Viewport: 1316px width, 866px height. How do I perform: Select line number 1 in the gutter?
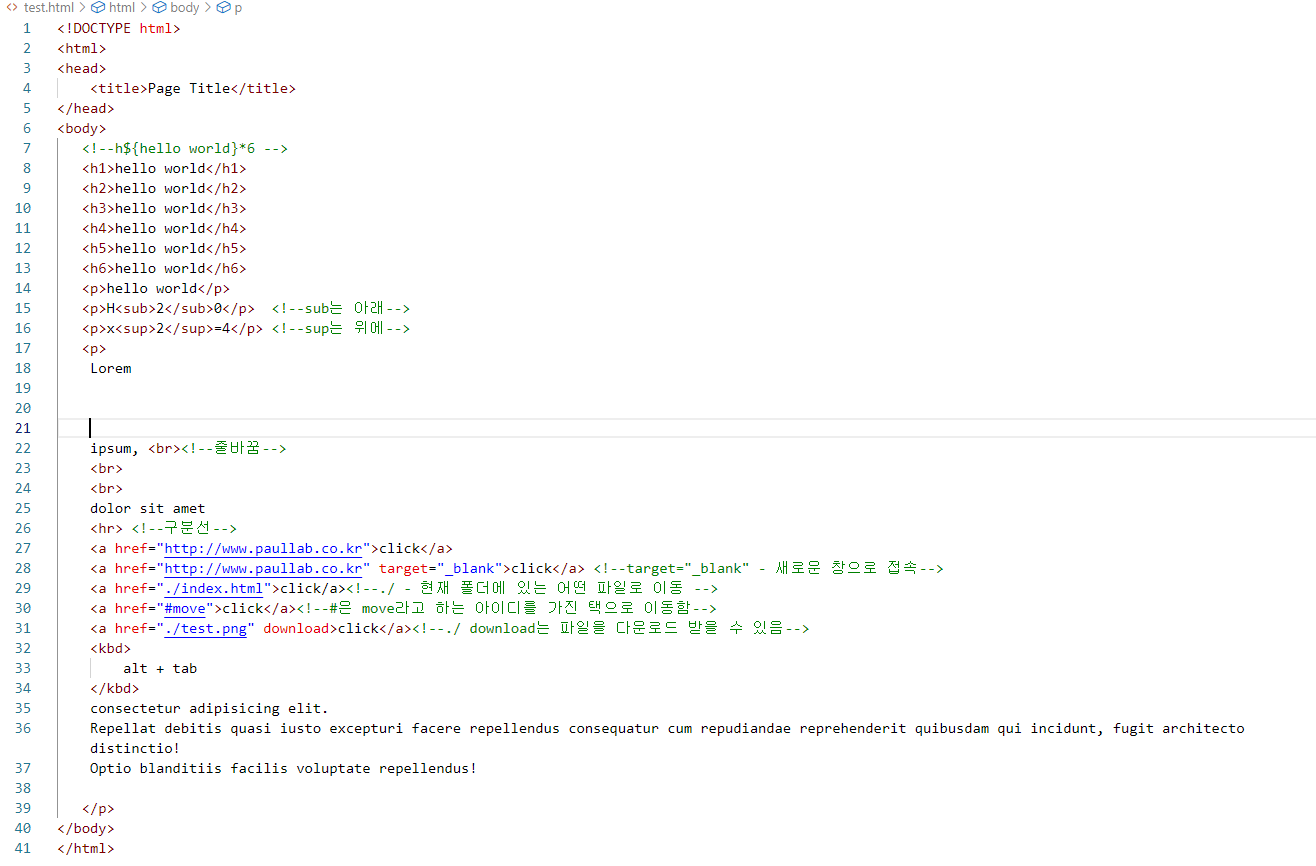point(27,28)
